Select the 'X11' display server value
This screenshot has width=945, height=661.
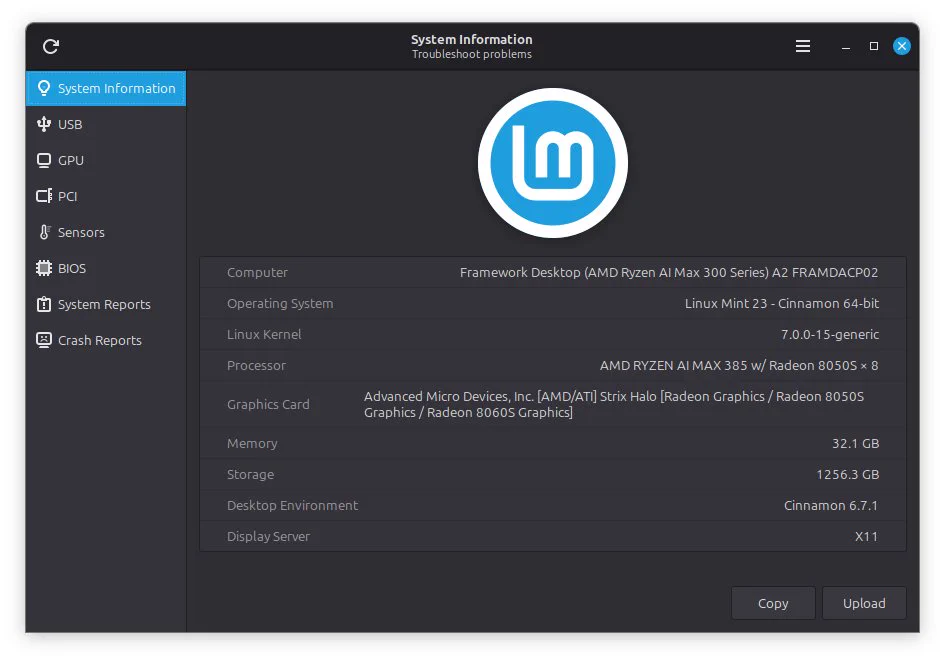click(866, 536)
